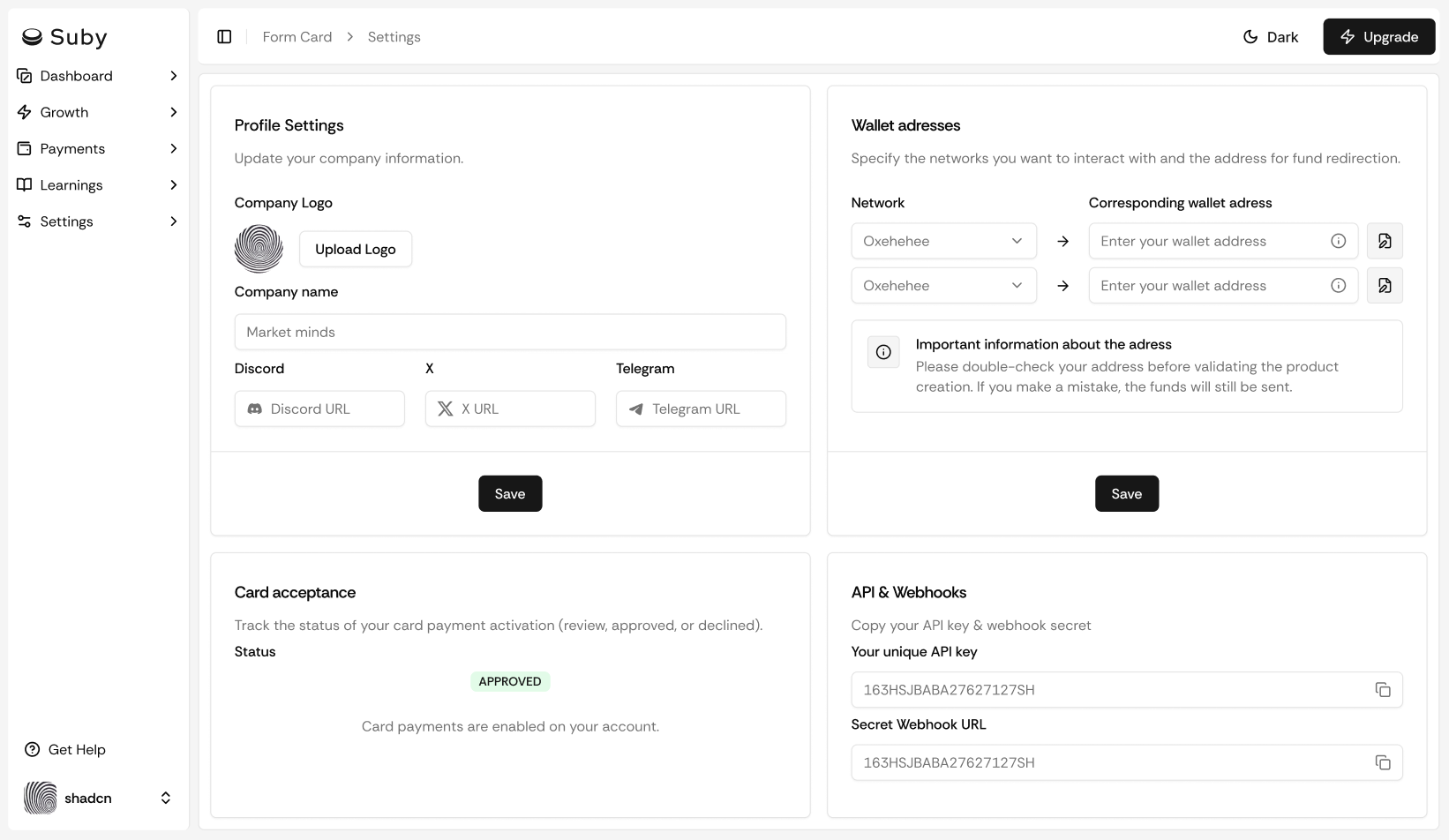
Task: Click info icon in second wallet address field
Action: [1338, 286]
